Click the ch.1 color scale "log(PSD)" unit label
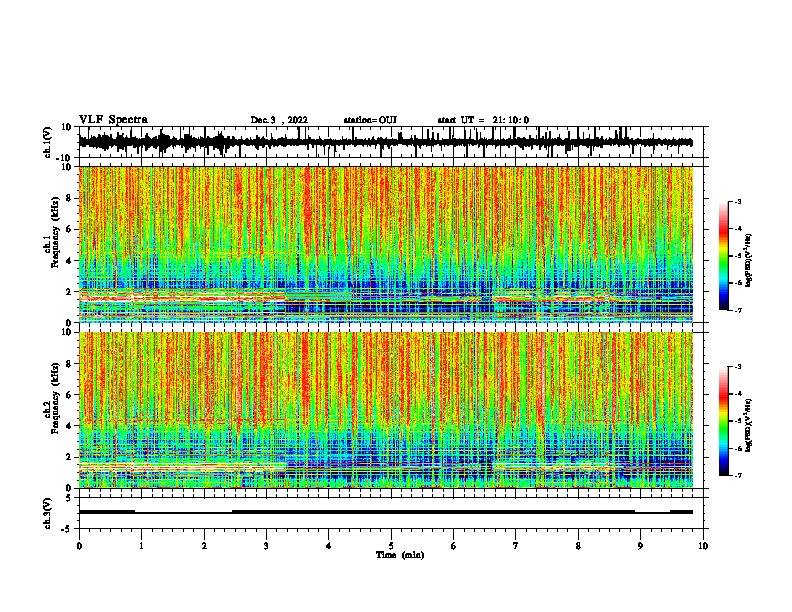 (749, 261)
